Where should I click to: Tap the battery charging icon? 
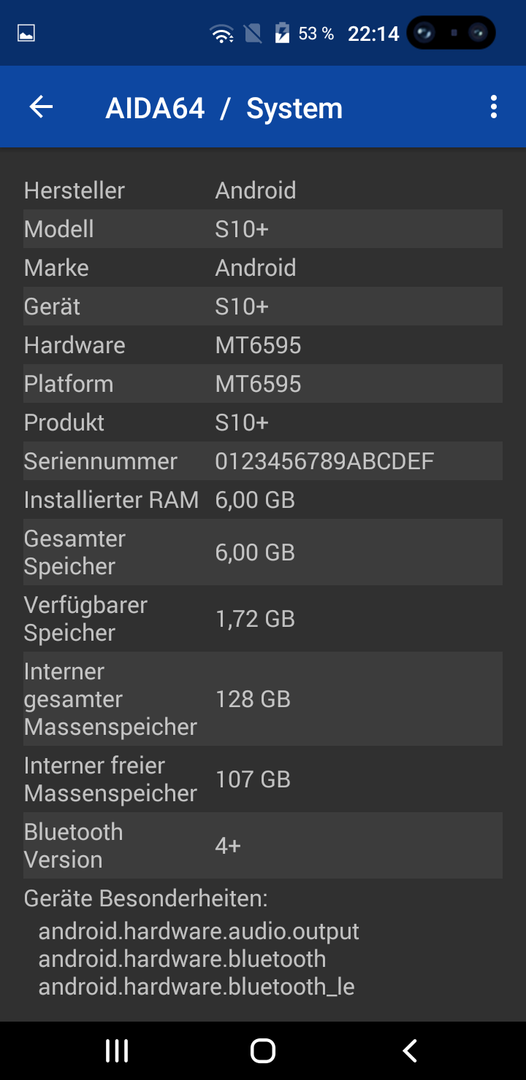tap(282, 33)
